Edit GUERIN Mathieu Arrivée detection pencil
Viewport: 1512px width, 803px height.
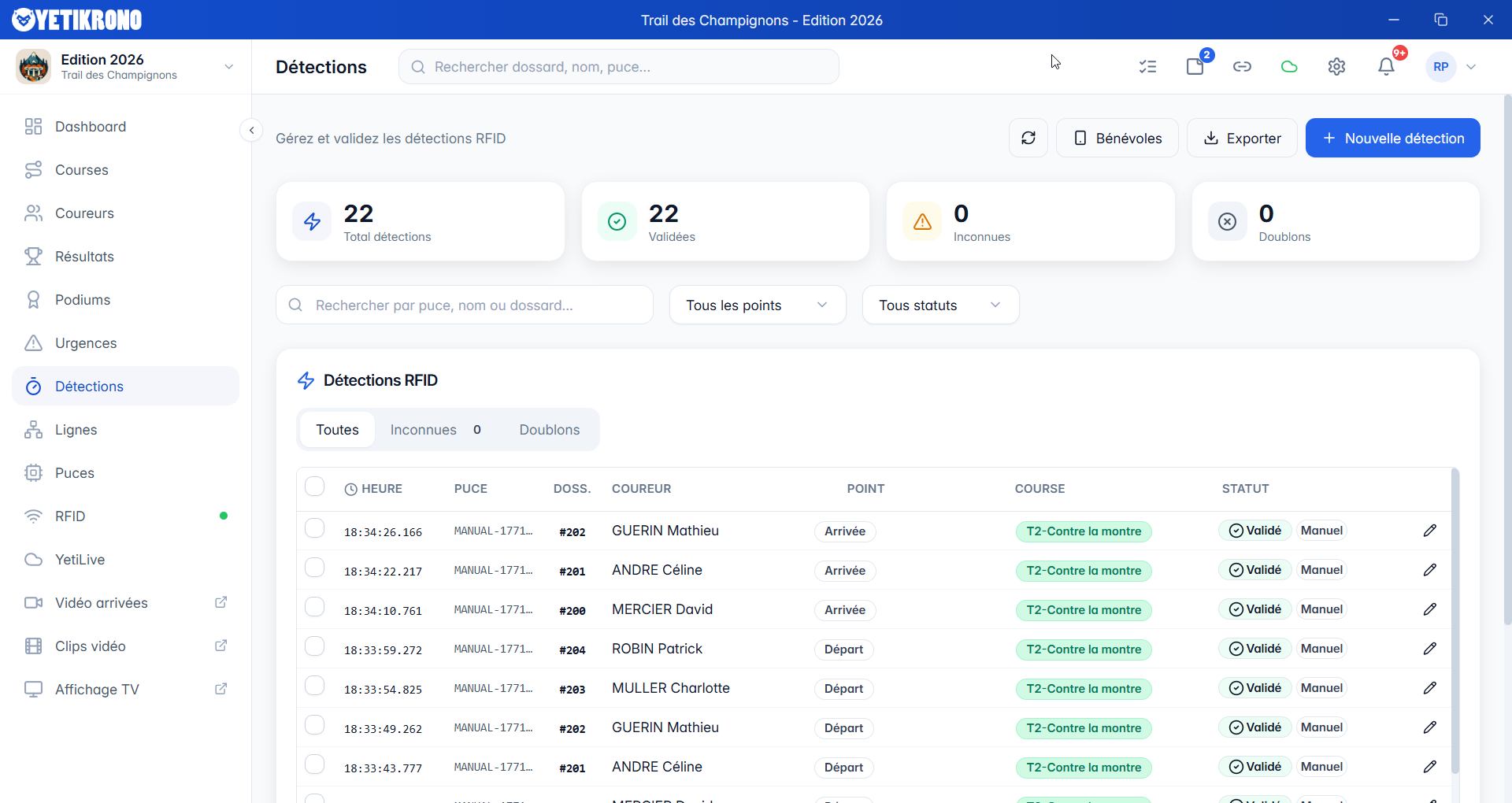point(1429,531)
